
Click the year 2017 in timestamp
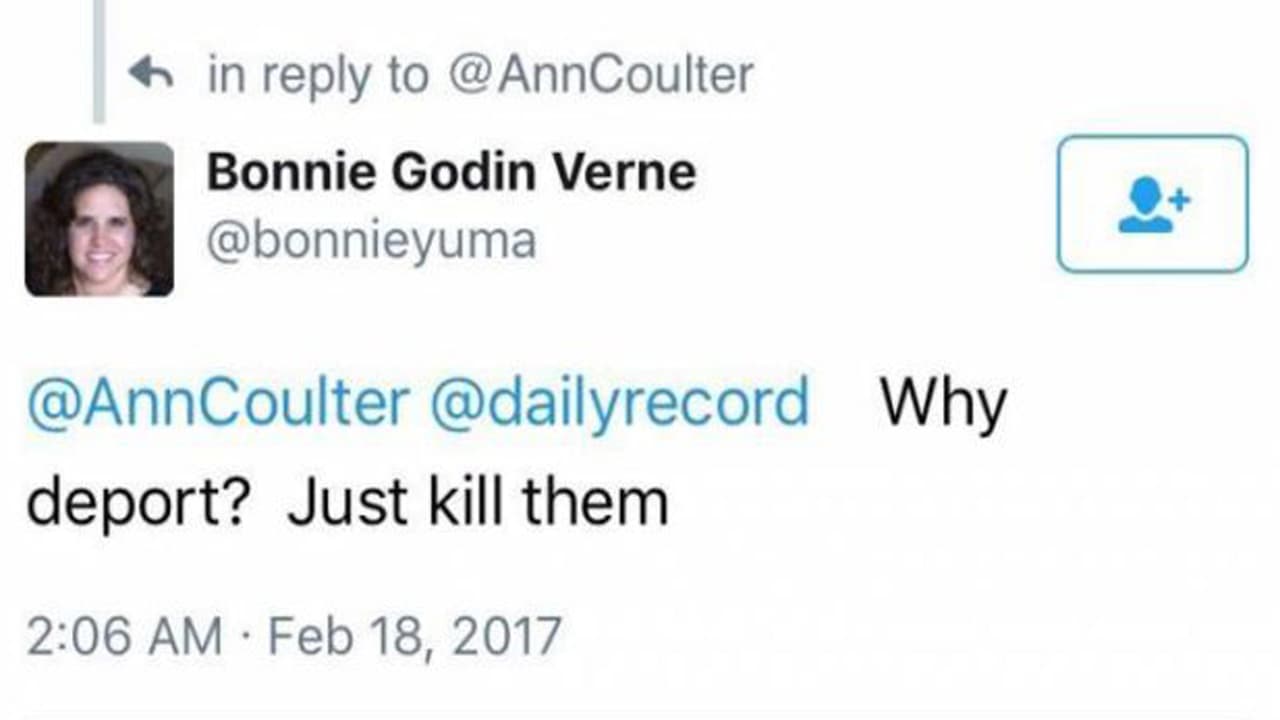506,636
